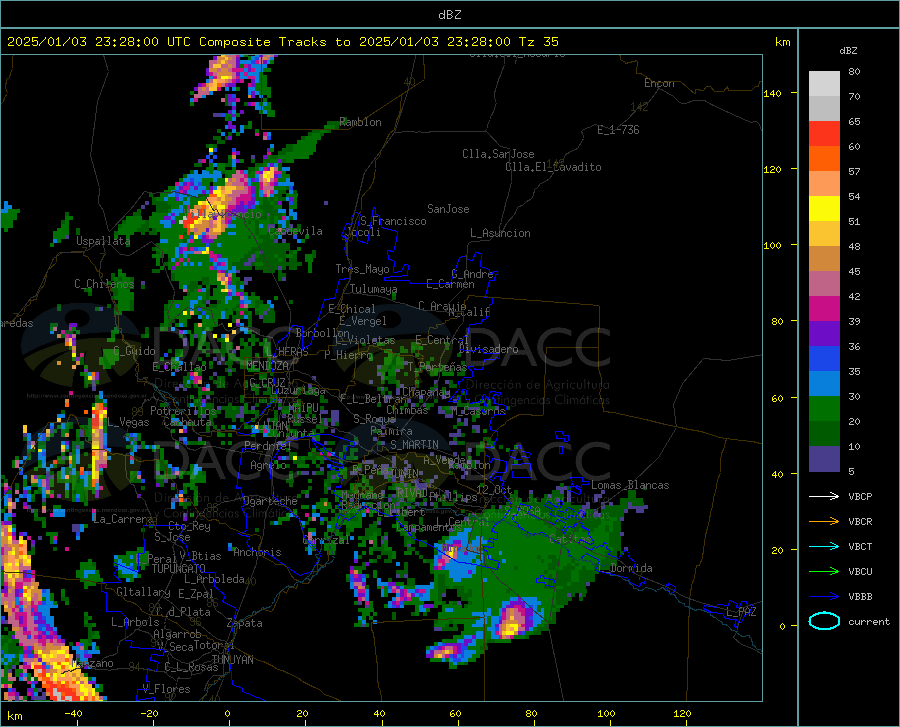The image size is (900, 727).
Task: Pick the magenta 39-42 dBZ swatch
Action: (x=824, y=309)
